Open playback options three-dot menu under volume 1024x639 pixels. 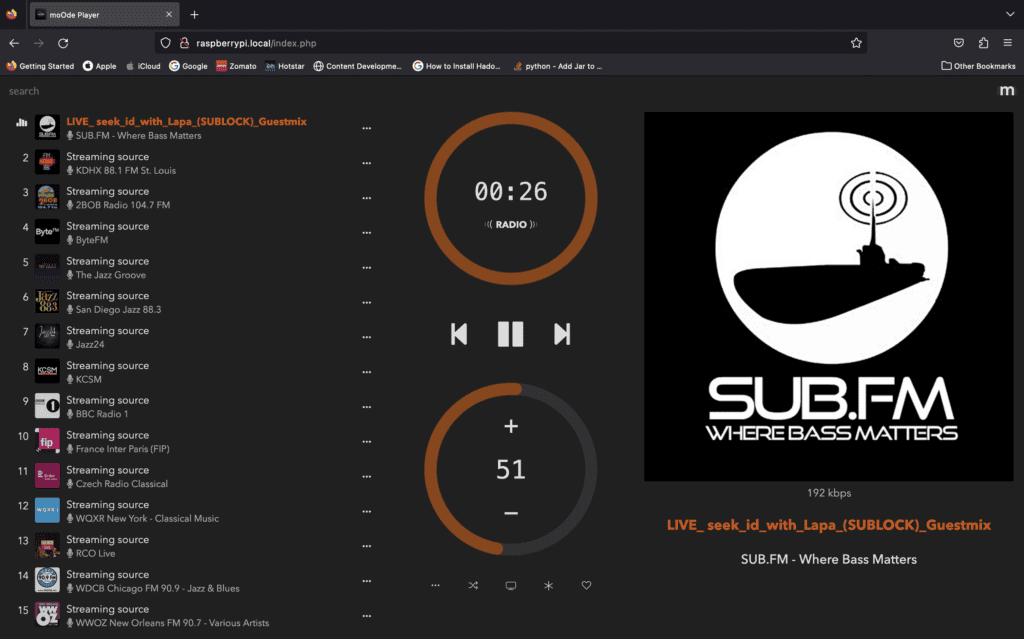point(435,585)
